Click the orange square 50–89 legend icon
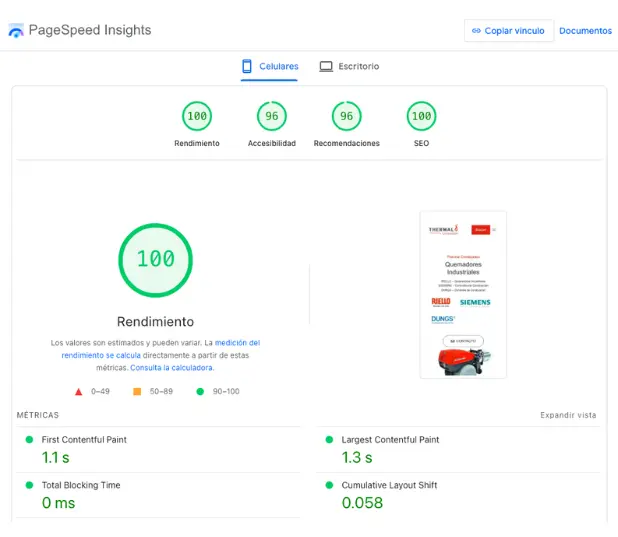This screenshot has width=618, height=537. pyautogui.click(x=137, y=392)
